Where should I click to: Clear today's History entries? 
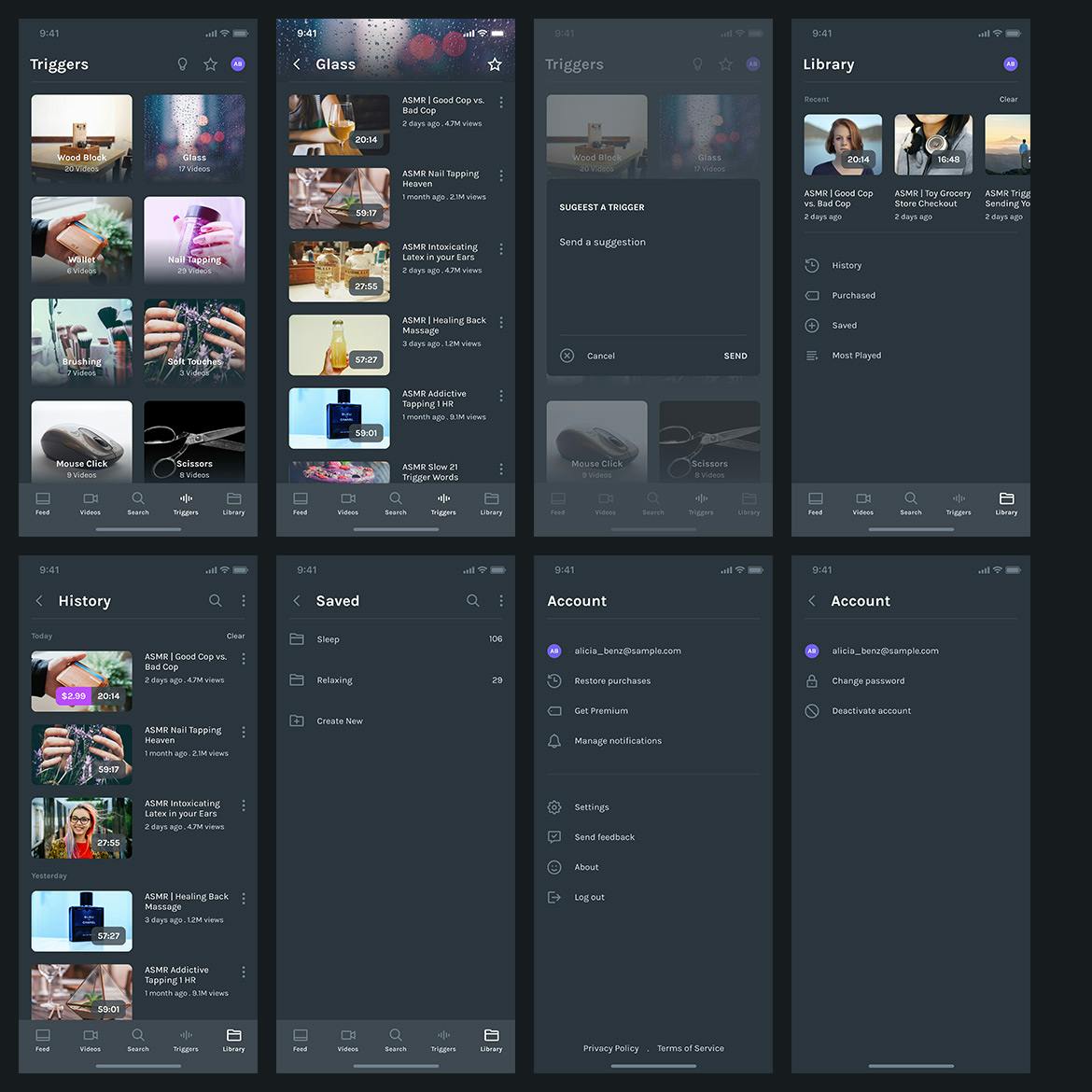pyautogui.click(x=235, y=636)
